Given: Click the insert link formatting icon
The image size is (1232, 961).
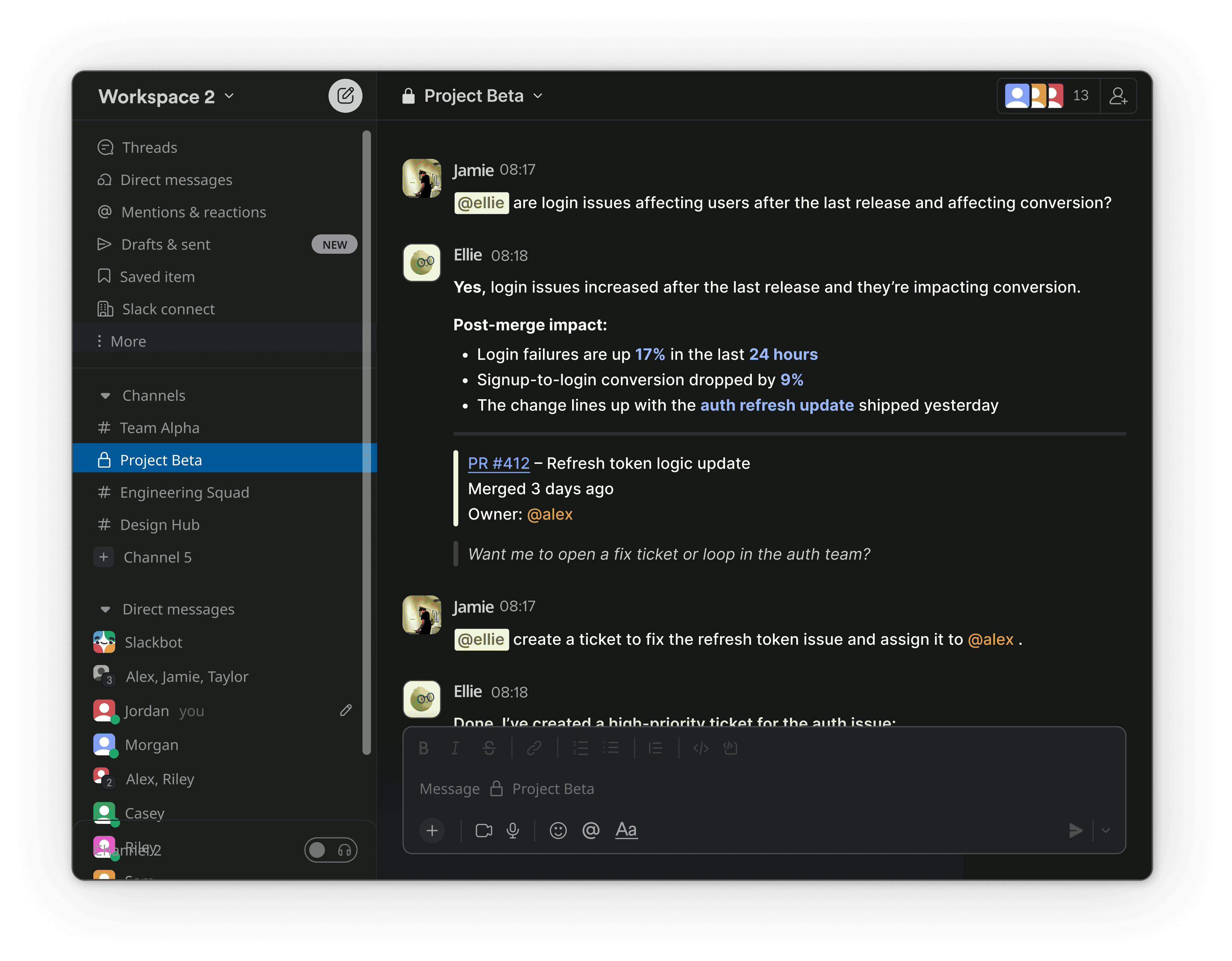Looking at the screenshot, I should tap(534, 748).
